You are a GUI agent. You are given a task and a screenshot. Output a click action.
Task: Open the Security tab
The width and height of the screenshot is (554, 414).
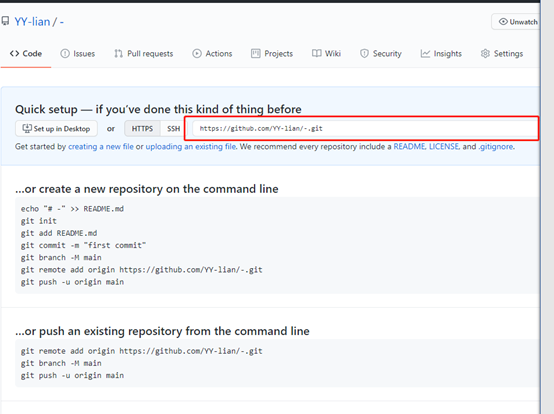tap(381, 54)
